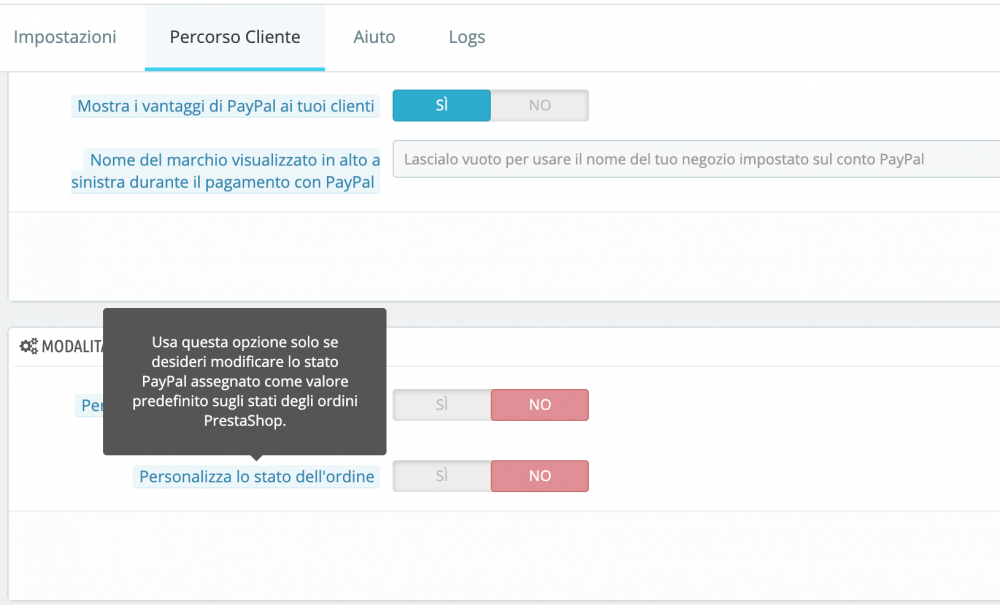Enable SÌ for Mostra i vantaggi di PayPal

pyautogui.click(x=441, y=105)
